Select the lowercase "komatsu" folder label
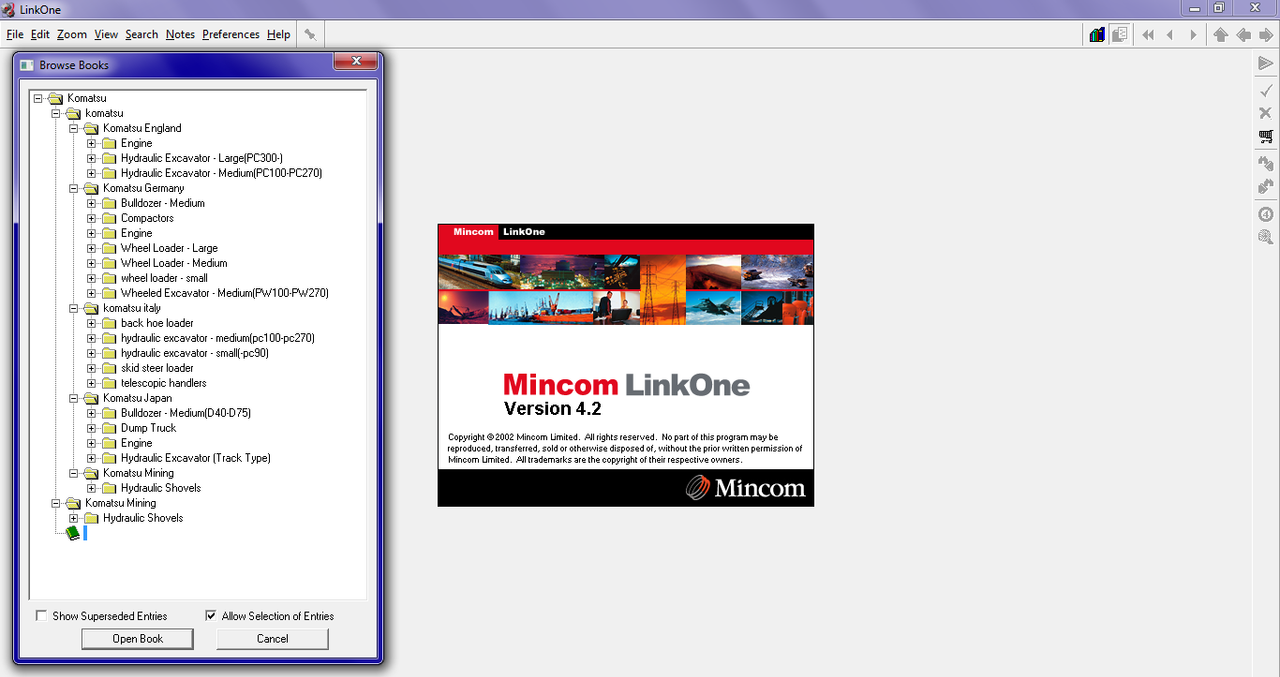This screenshot has height=677, width=1280. (x=104, y=113)
